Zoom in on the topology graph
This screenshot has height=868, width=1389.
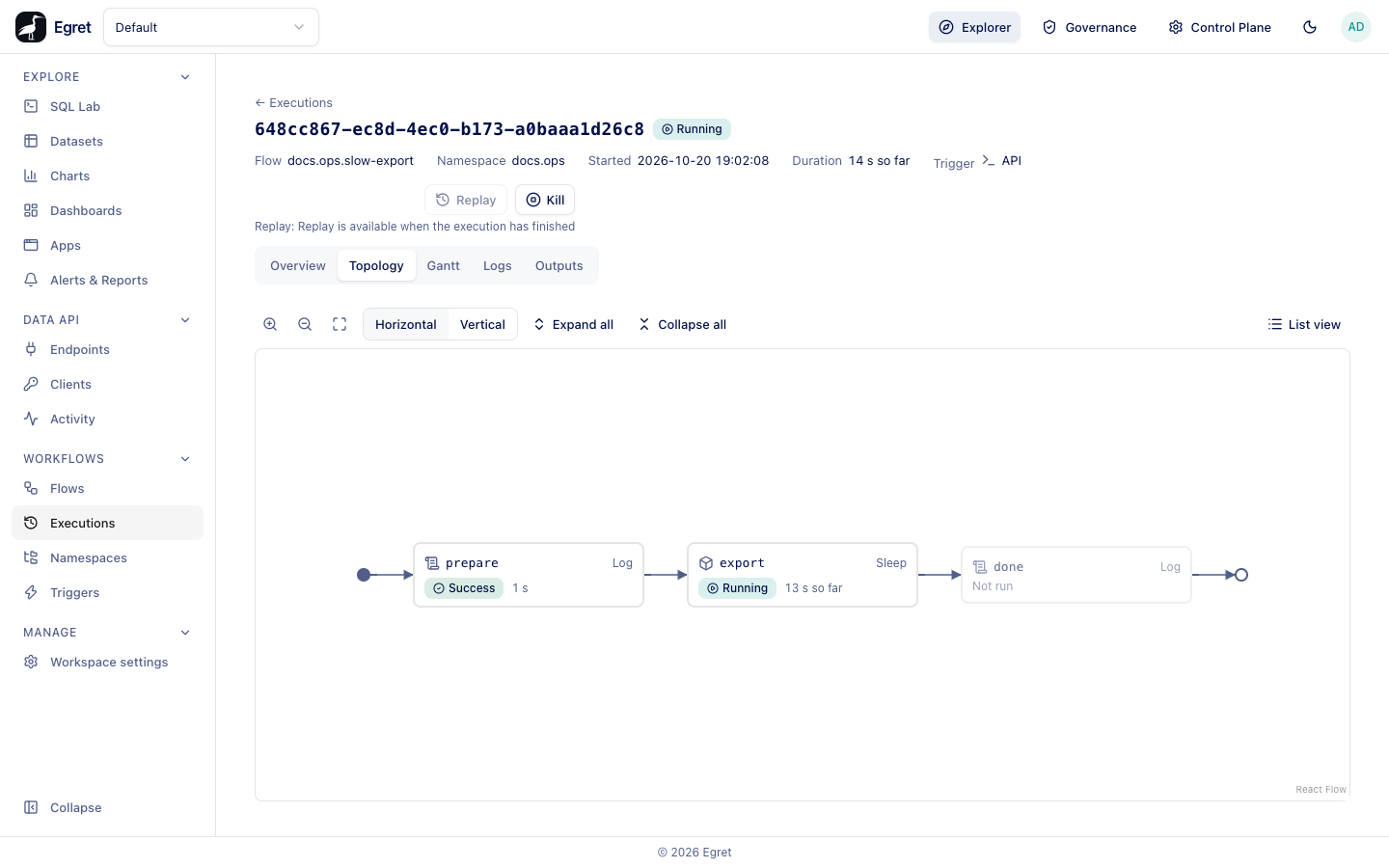(x=270, y=324)
